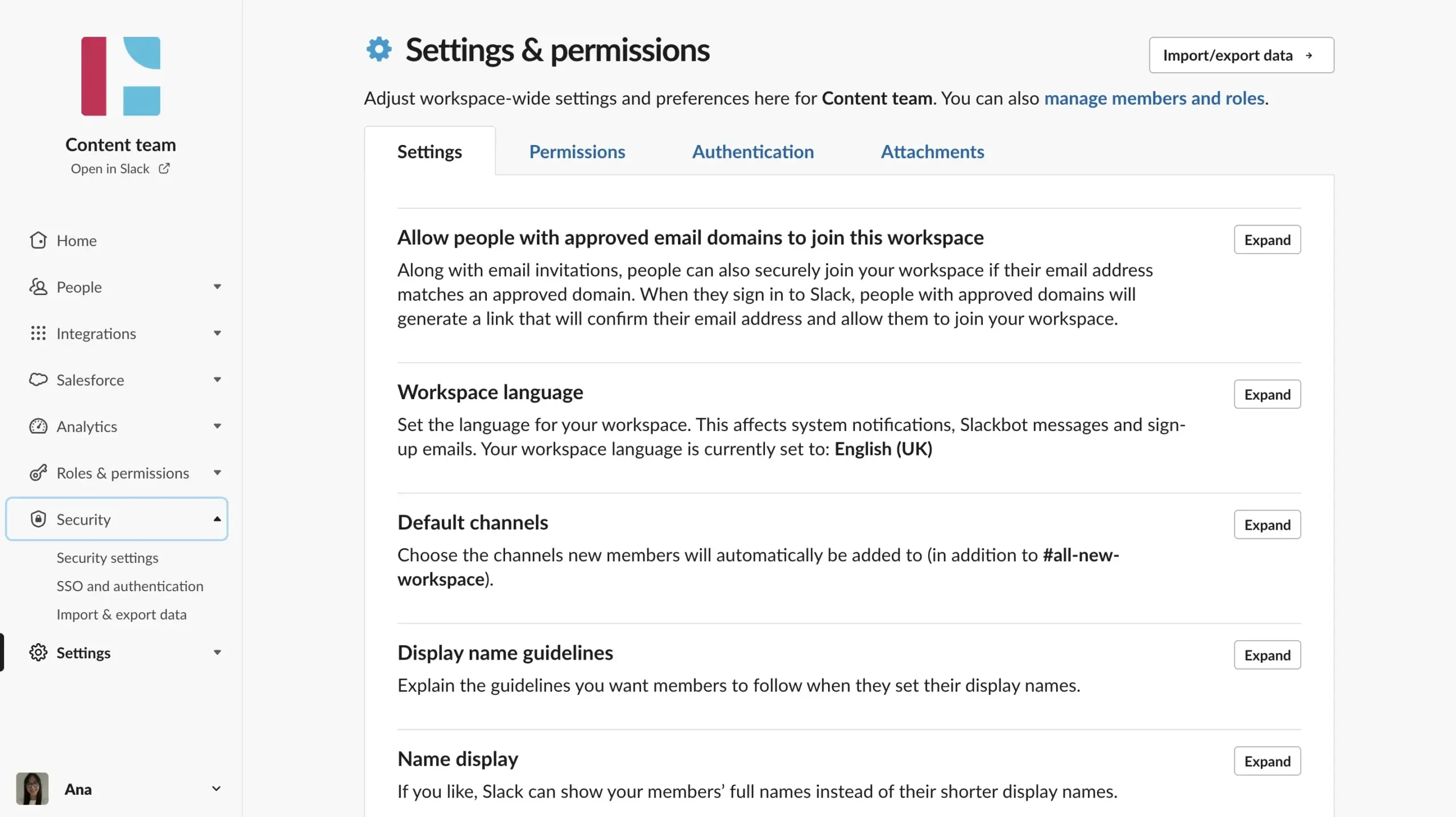Go to Home in the sidebar
This screenshot has width=1456, height=817.
[x=76, y=240]
